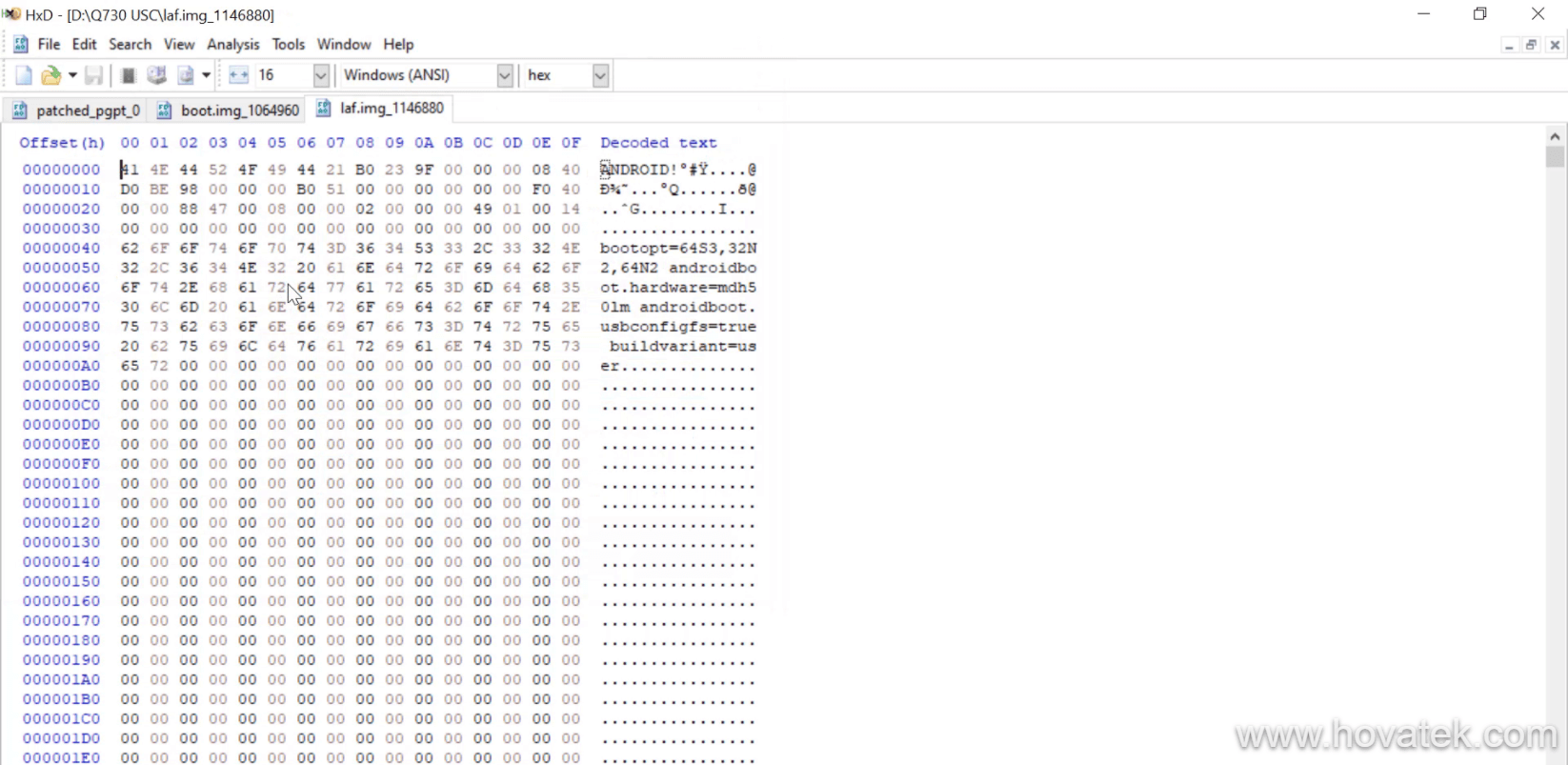The image size is (1568, 765).
Task: Click the Decoded text column header
Action: (658, 143)
